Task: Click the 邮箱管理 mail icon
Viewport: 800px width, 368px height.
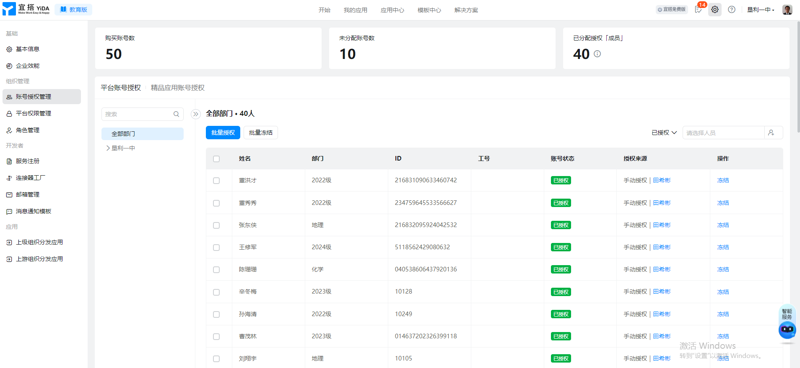Action: pyautogui.click(x=9, y=194)
